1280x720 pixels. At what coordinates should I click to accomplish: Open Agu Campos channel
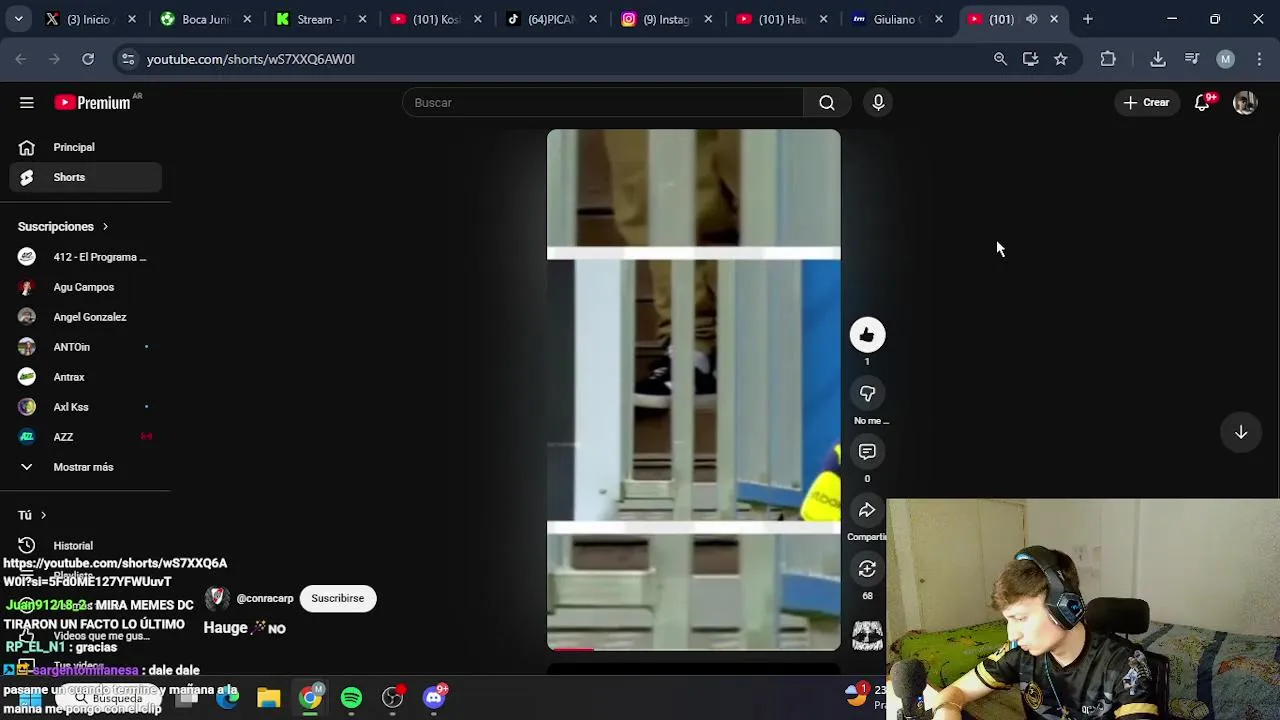[85, 287]
